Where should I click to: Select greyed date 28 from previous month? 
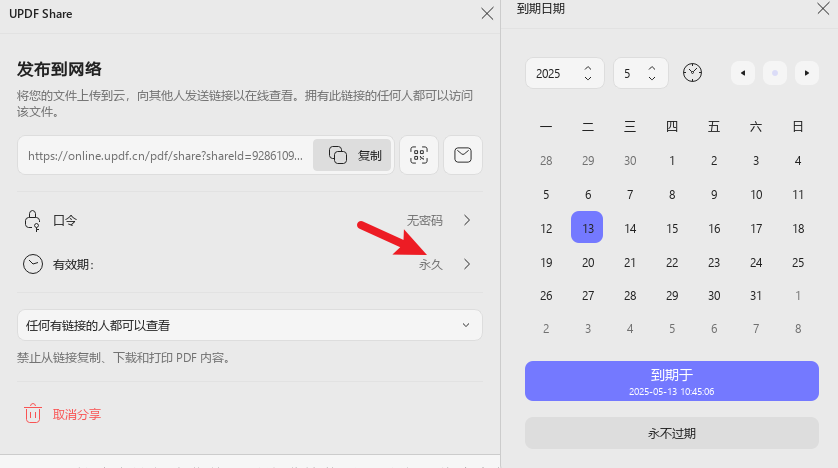click(x=546, y=161)
